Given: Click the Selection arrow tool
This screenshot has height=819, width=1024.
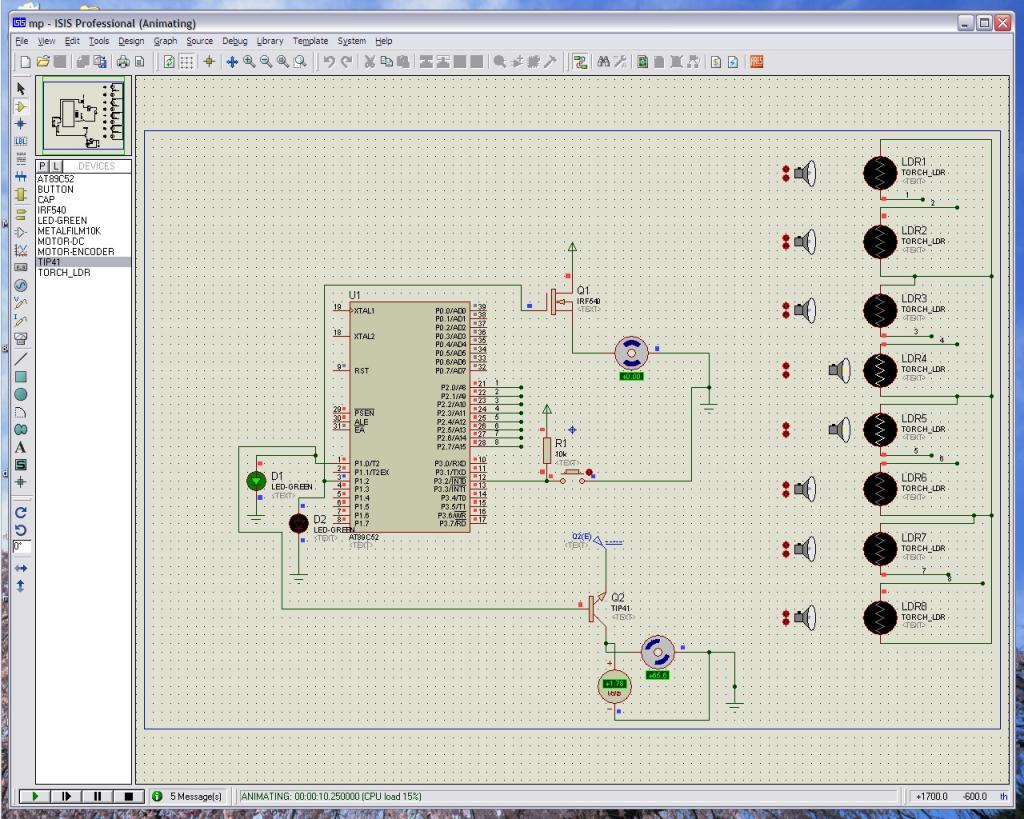Looking at the screenshot, I should coord(20,88).
